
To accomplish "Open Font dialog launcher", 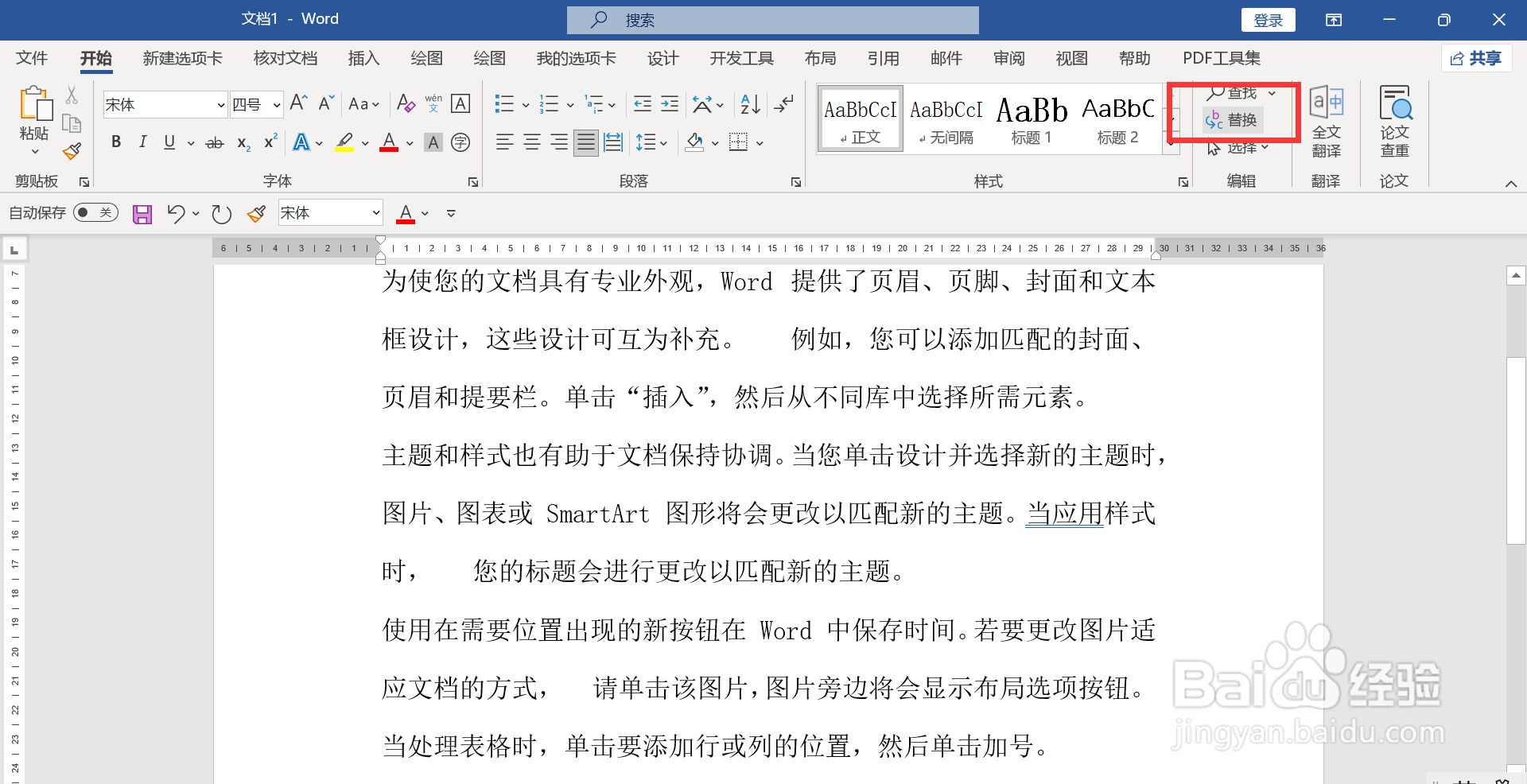I will [x=473, y=182].
